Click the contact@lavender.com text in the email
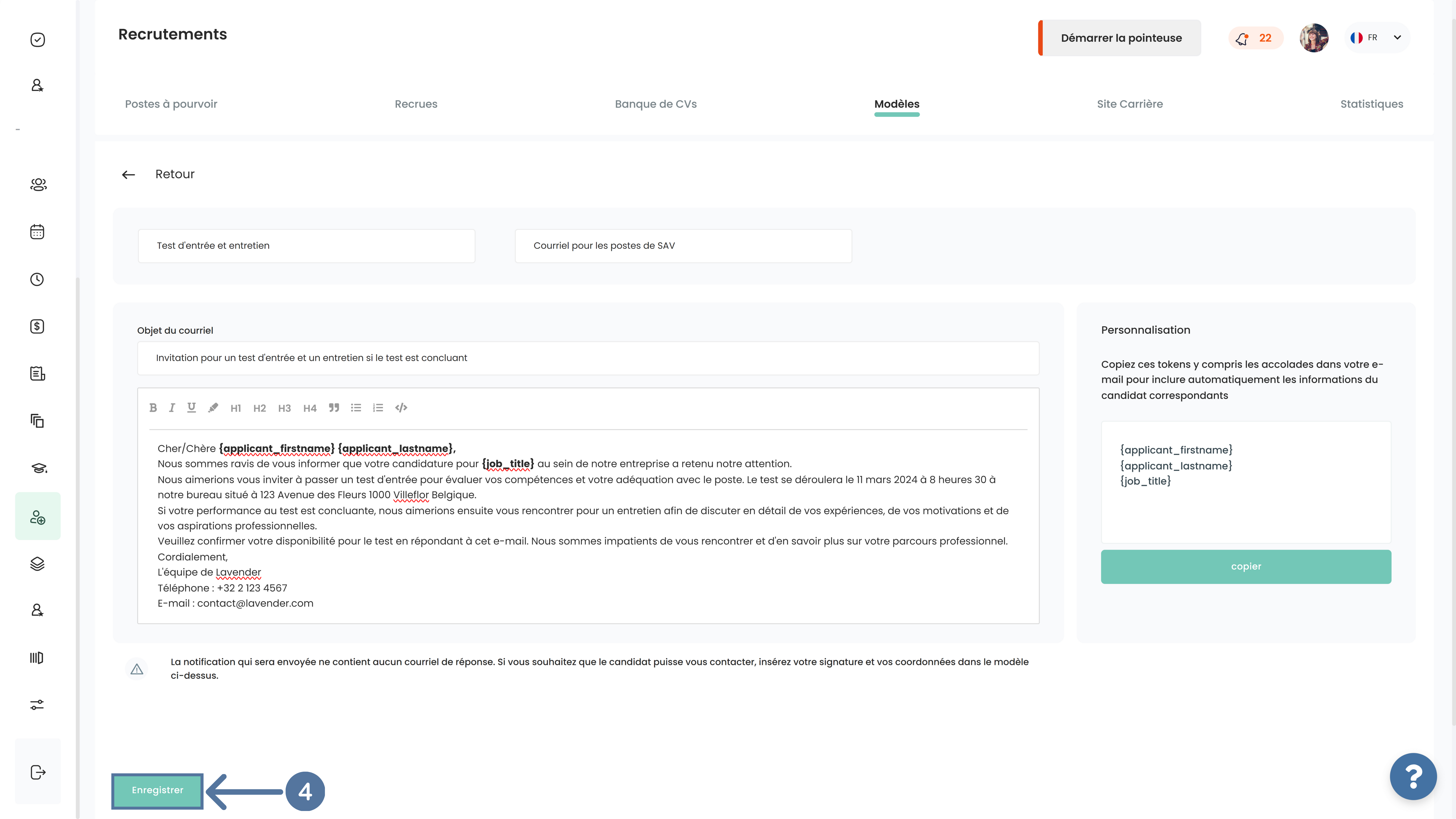1456x819 pixels. pyautogui.click(x=255, y=604)
